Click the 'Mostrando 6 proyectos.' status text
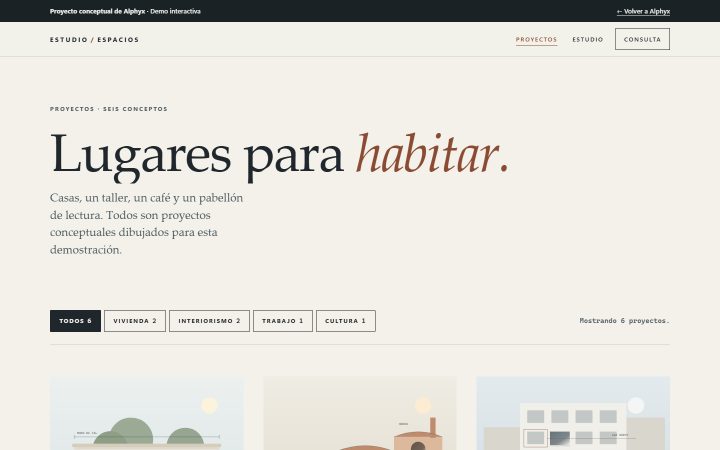The height and width of the screenshot is (450, 720). pyautogui.click(x=624, y=321)
